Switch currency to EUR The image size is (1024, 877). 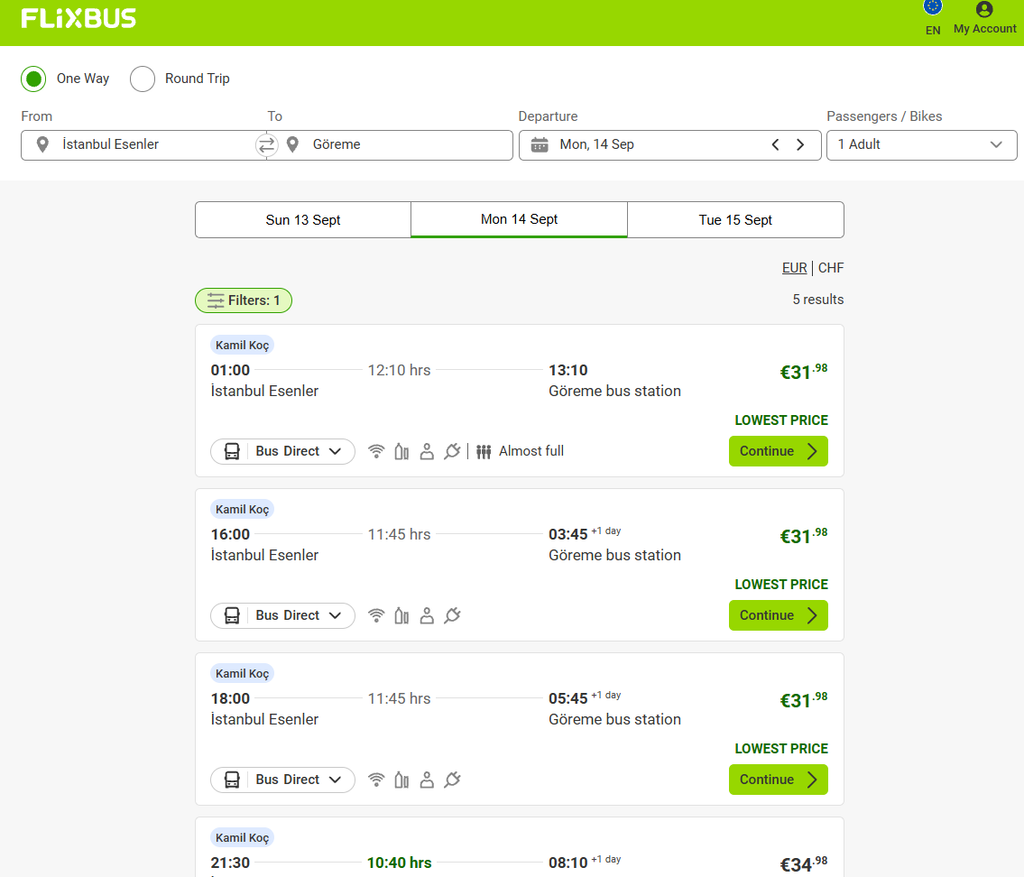point(794,268)
